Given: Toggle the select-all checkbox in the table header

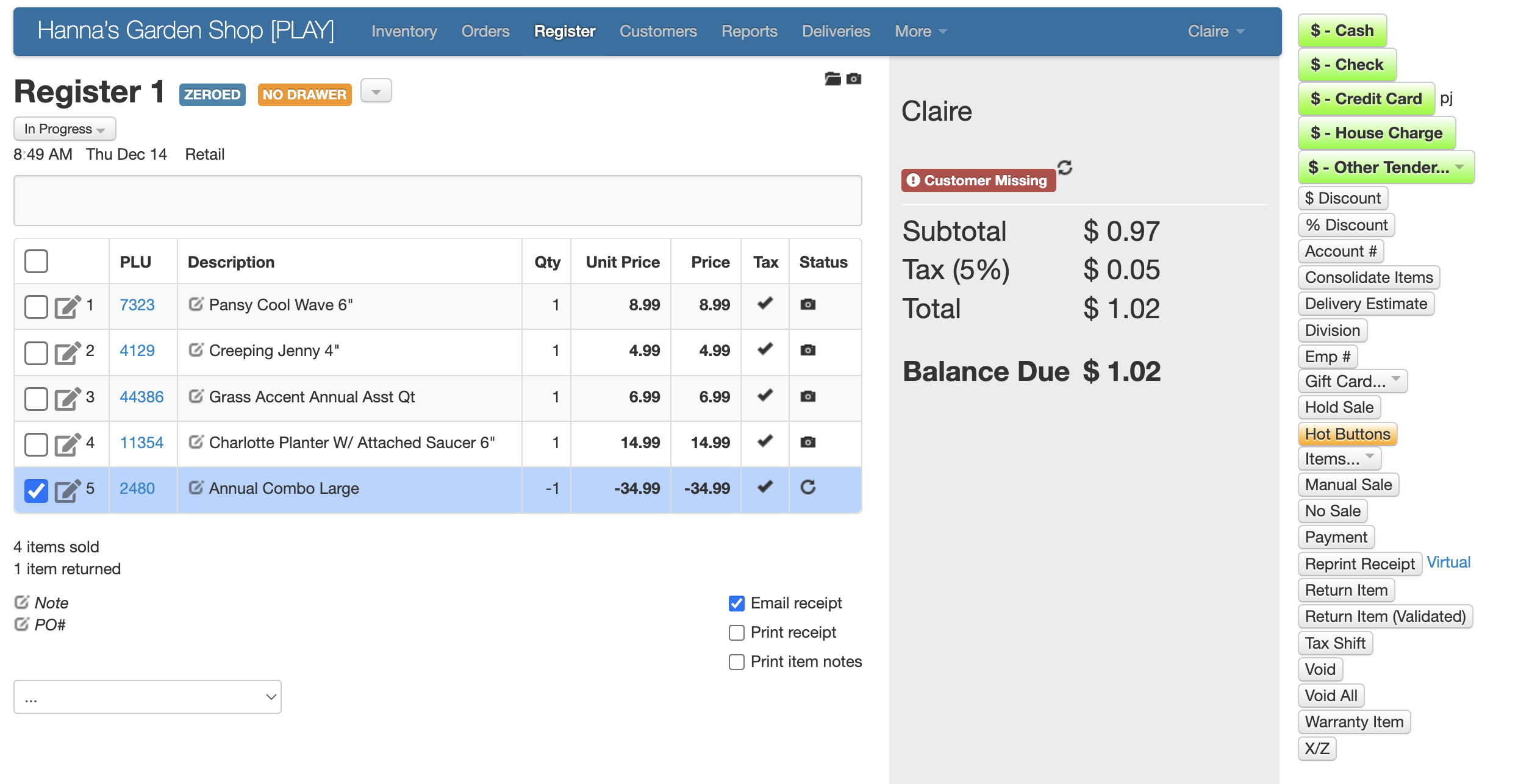Looking at the screenshot, I should tap(36, 262).
